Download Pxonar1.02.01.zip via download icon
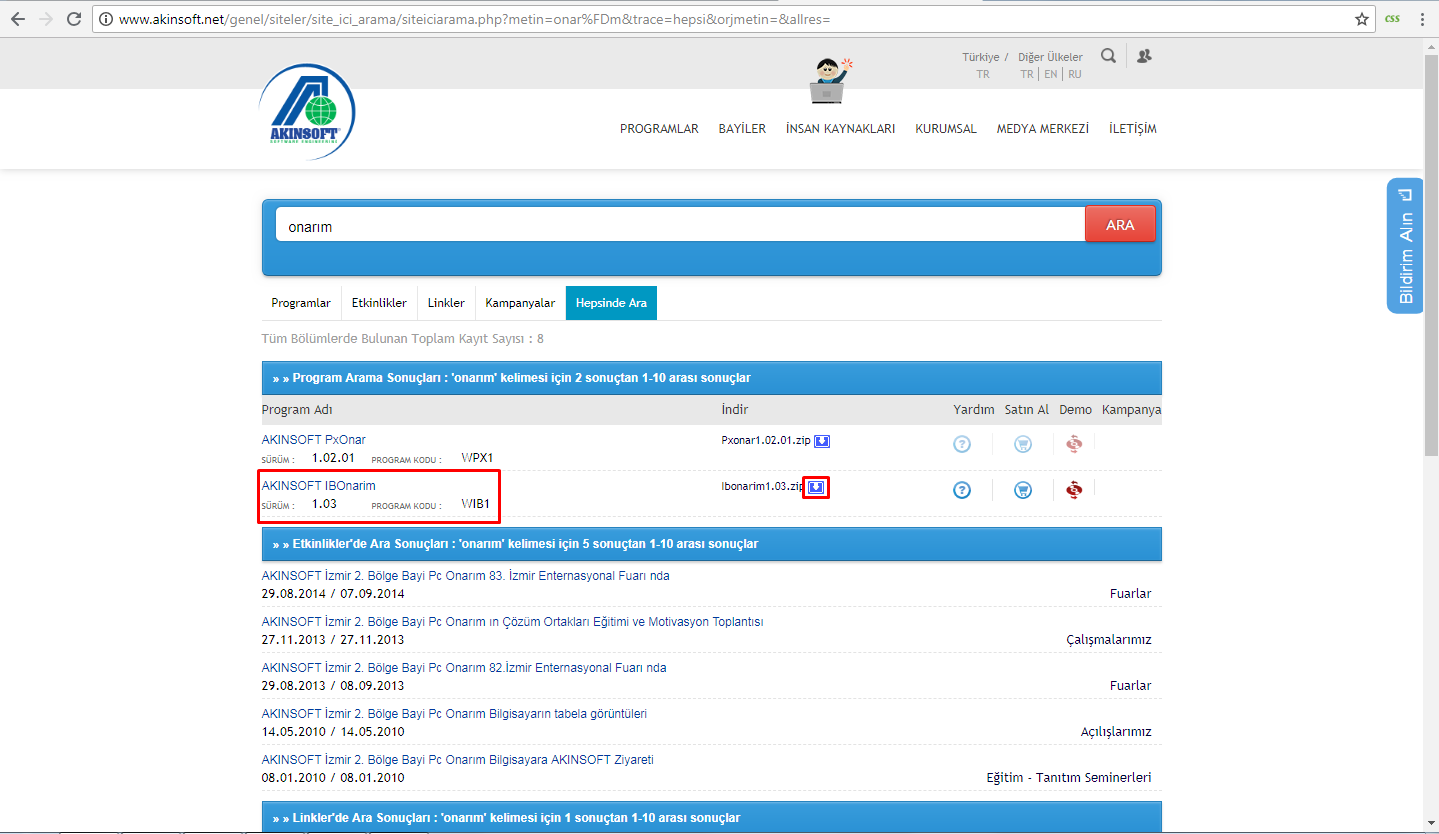The width and height of the screenshot is (1439, 834). [x=821, y=440]
